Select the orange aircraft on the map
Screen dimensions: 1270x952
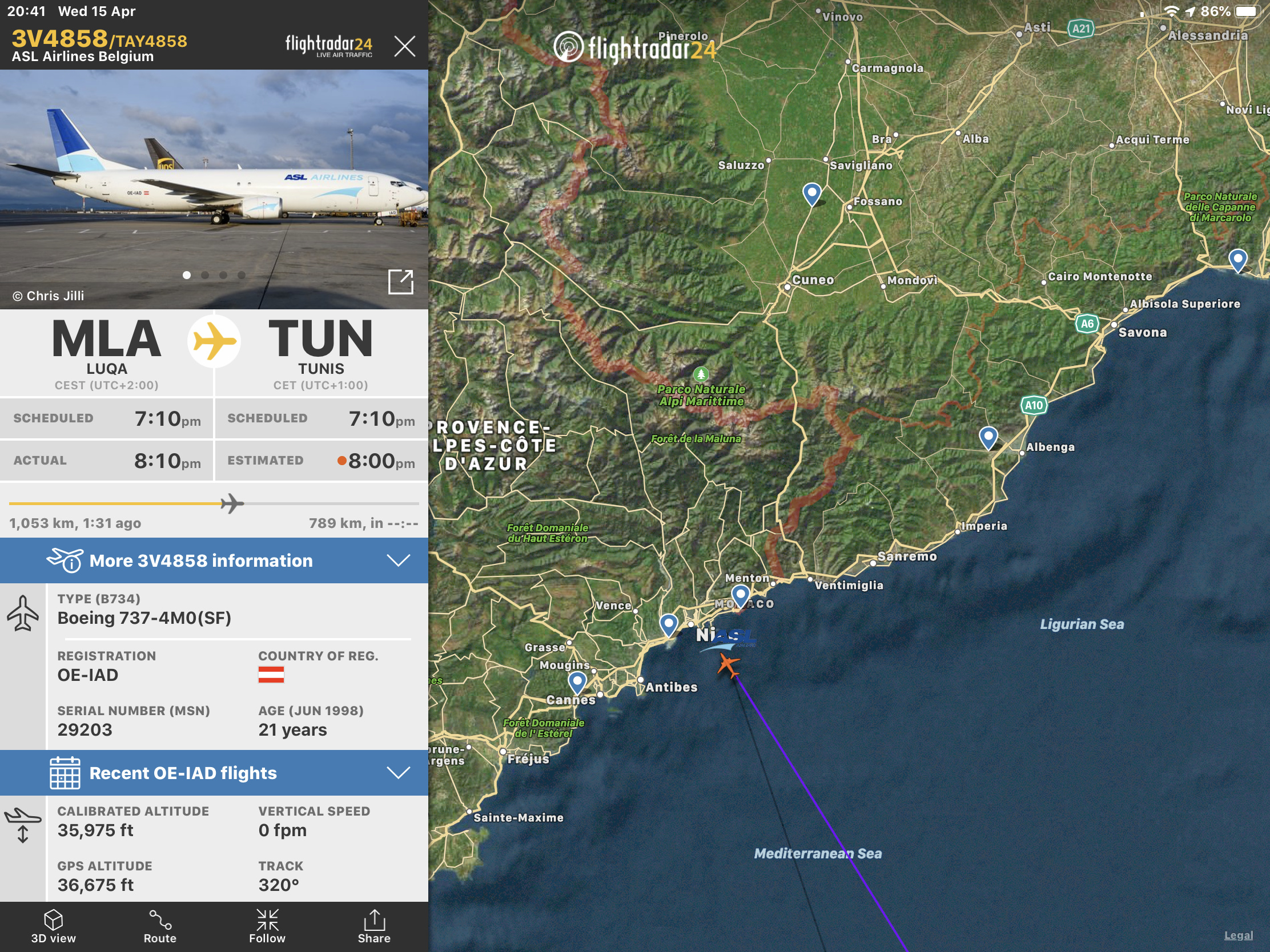(728, 665)
